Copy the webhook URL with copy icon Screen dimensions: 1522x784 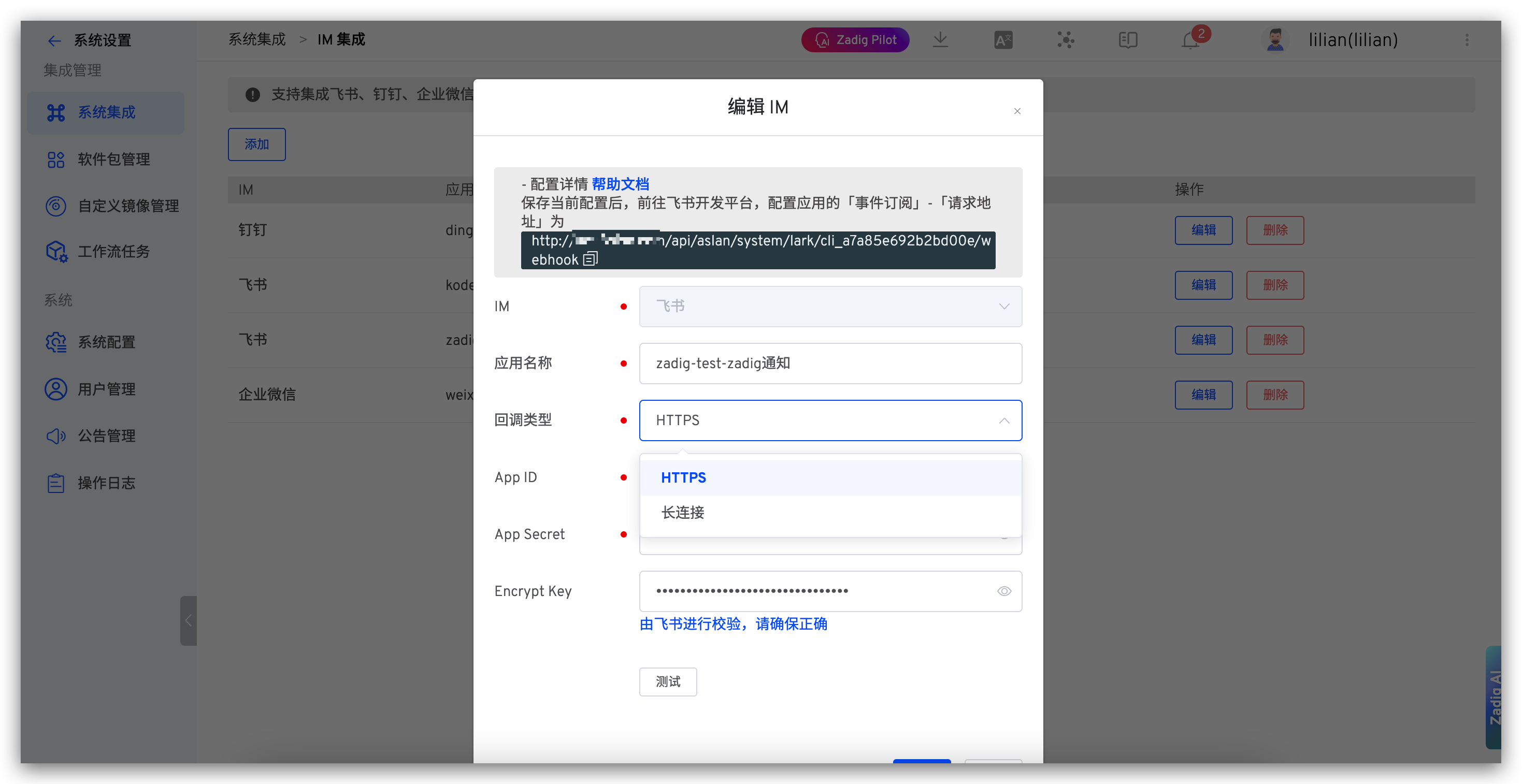pos(590,259)
